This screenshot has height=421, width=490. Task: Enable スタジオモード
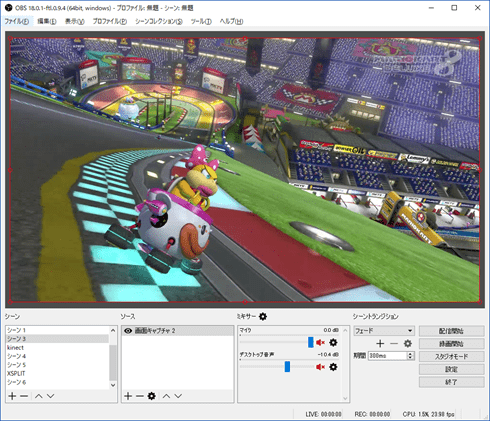[451, 356]
